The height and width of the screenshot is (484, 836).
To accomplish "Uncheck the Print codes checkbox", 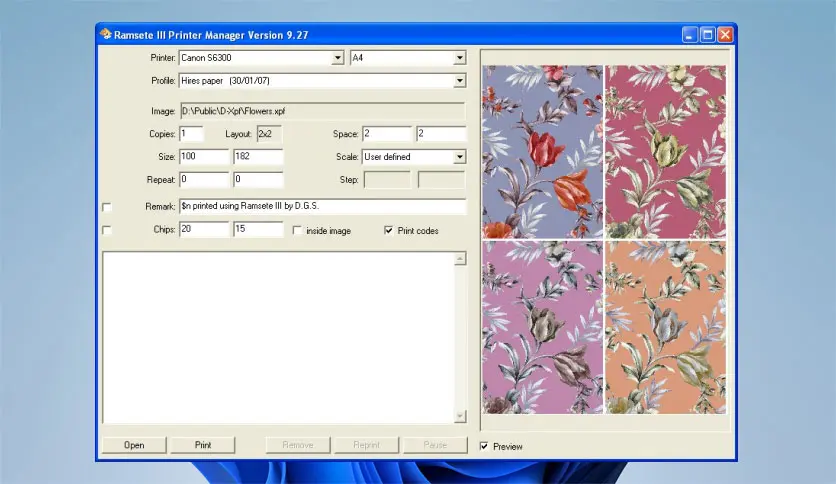I will point(389,230).
